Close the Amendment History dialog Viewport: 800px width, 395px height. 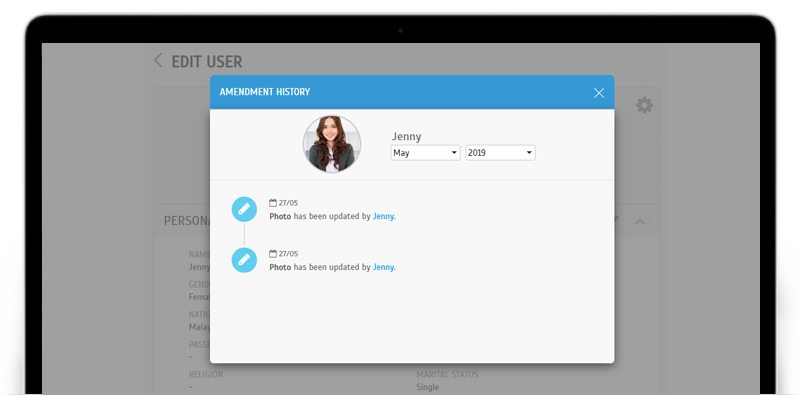tap(598, 92)
